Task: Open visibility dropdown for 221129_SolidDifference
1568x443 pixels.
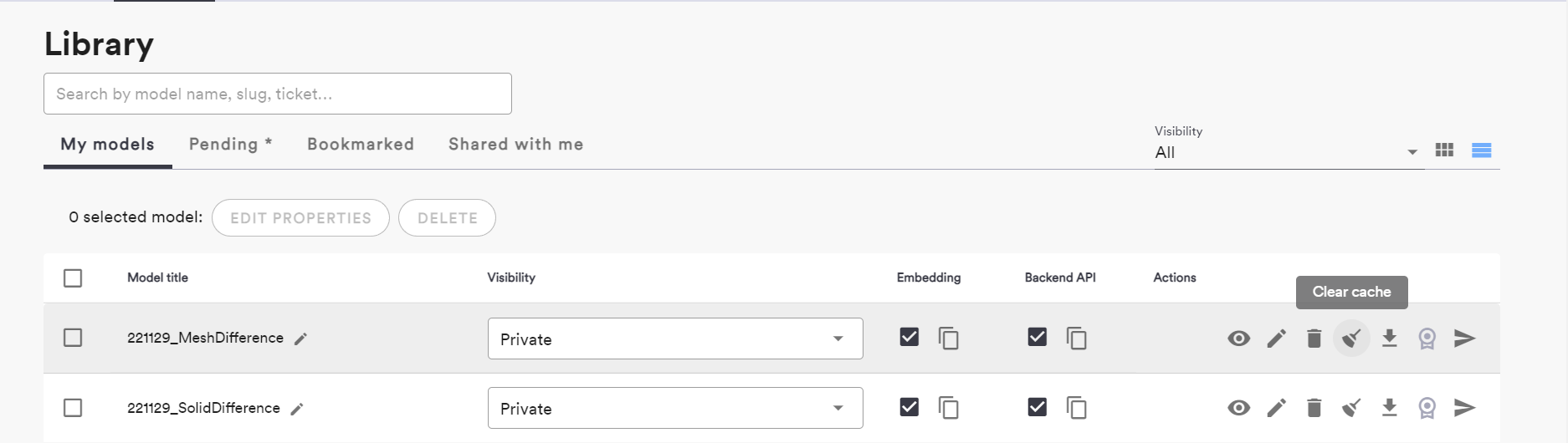Action: point(674,408)
